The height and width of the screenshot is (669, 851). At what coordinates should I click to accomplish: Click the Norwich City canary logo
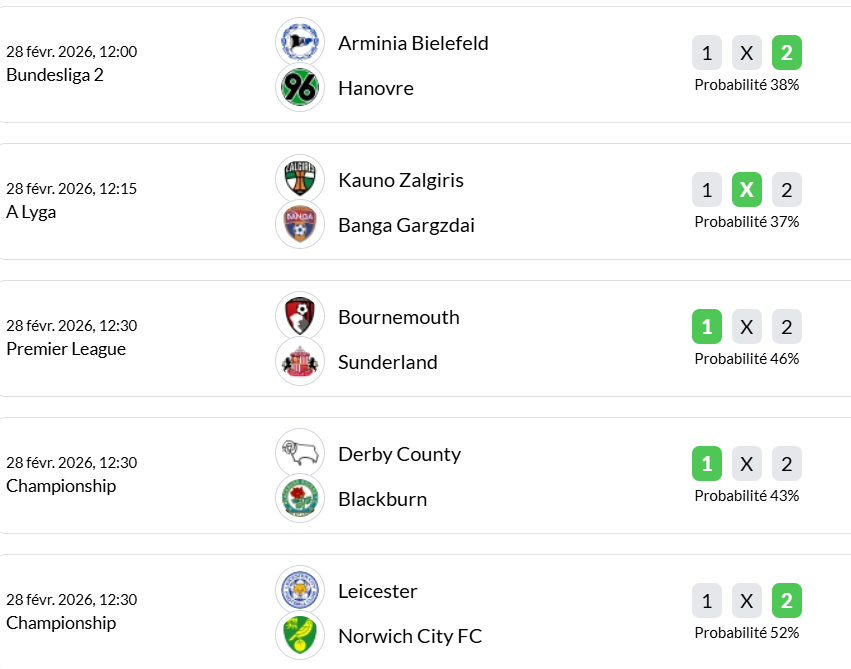coord(300,636)
